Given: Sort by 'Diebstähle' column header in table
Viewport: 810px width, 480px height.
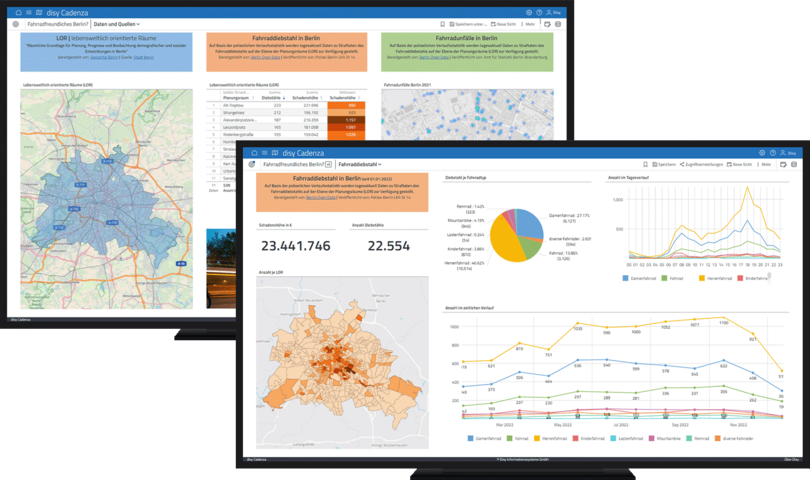Looking at the screenshot, I should point(273,98).
